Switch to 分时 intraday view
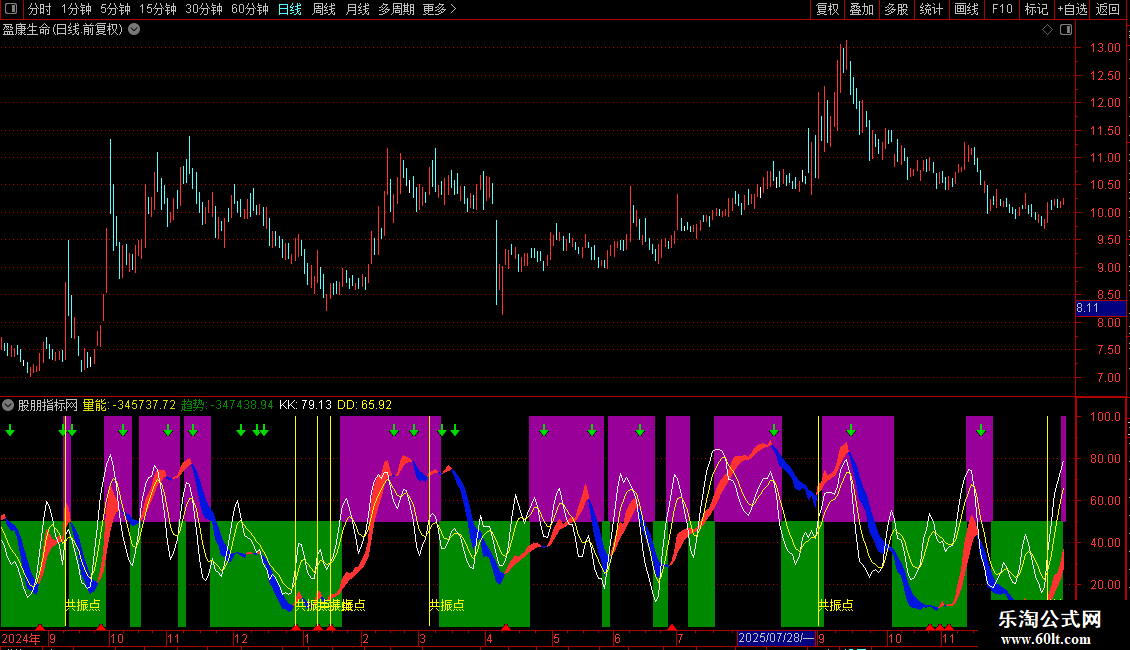The width and height of the screenshot is (1130, 650). [39, 9]
